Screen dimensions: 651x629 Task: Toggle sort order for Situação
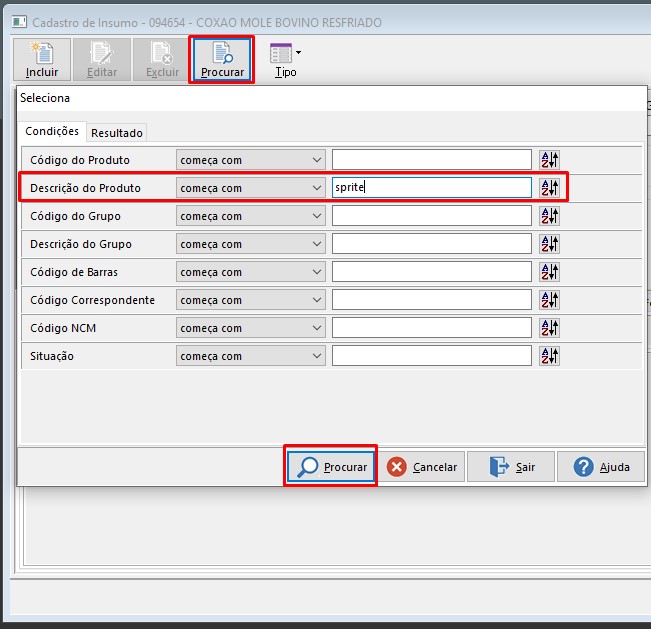550,356
